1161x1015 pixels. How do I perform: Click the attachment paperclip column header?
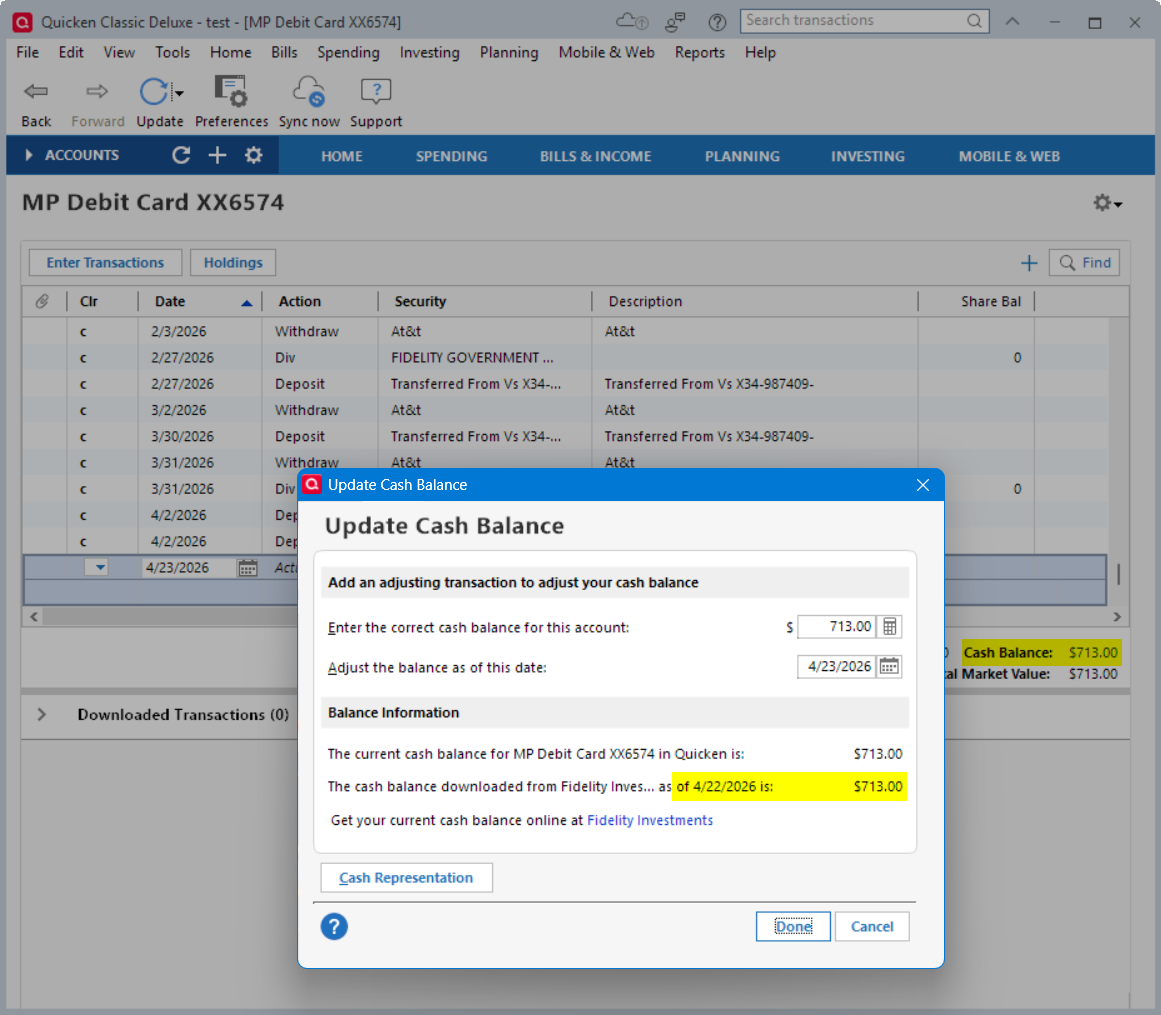coord(42,301)
